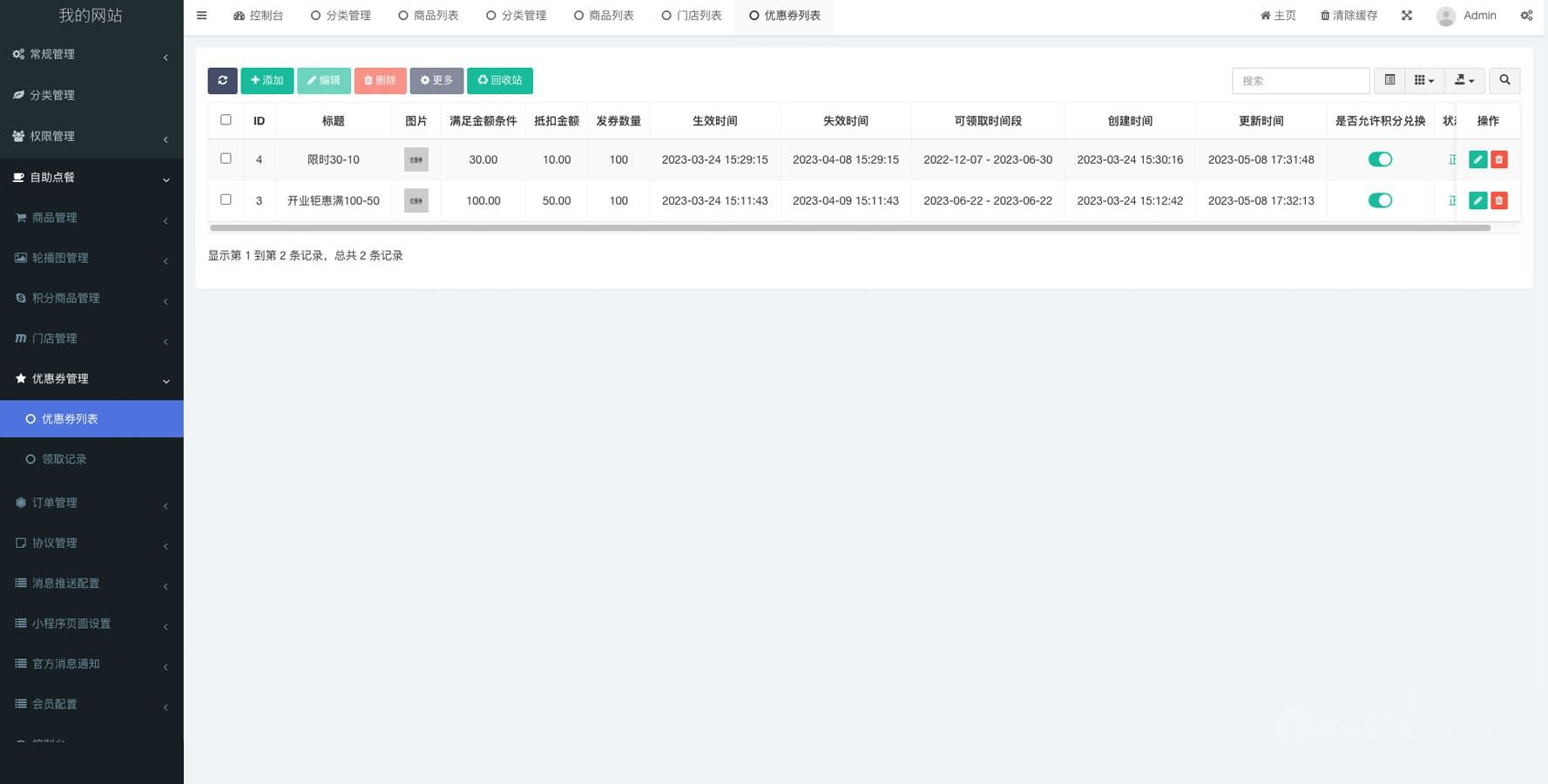Toggle points exchange switch for 限时30-10
Screen dimensions: 1548x784
tap(1380, 159)
